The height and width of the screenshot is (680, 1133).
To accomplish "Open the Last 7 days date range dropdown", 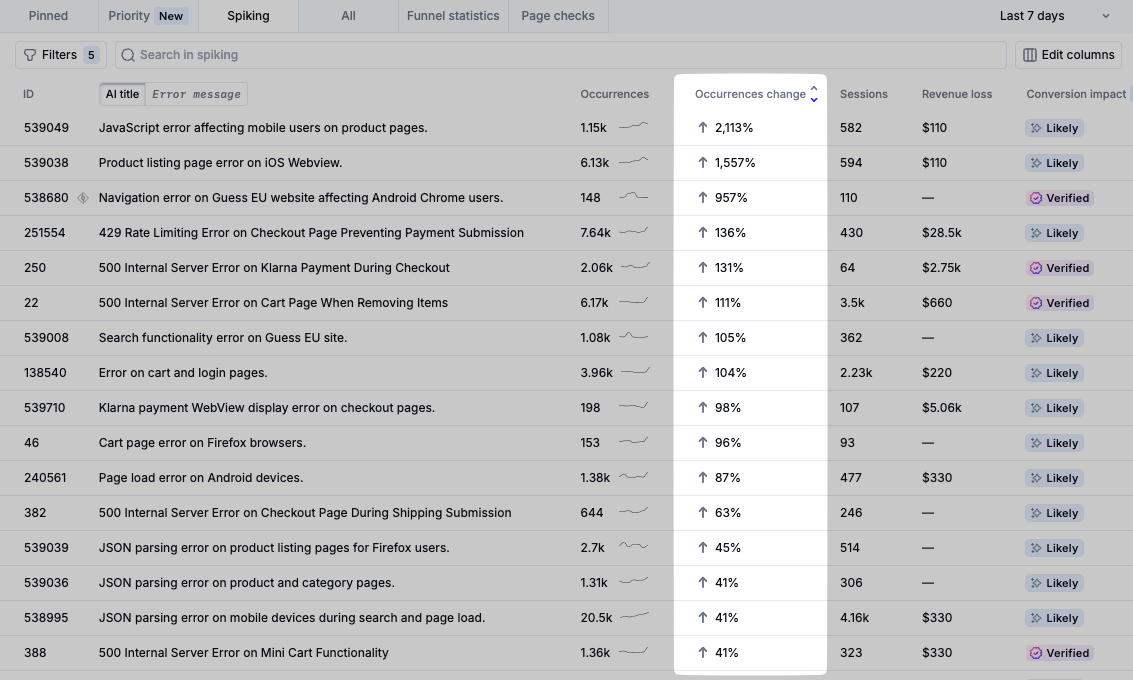I will pos(1054,16).
